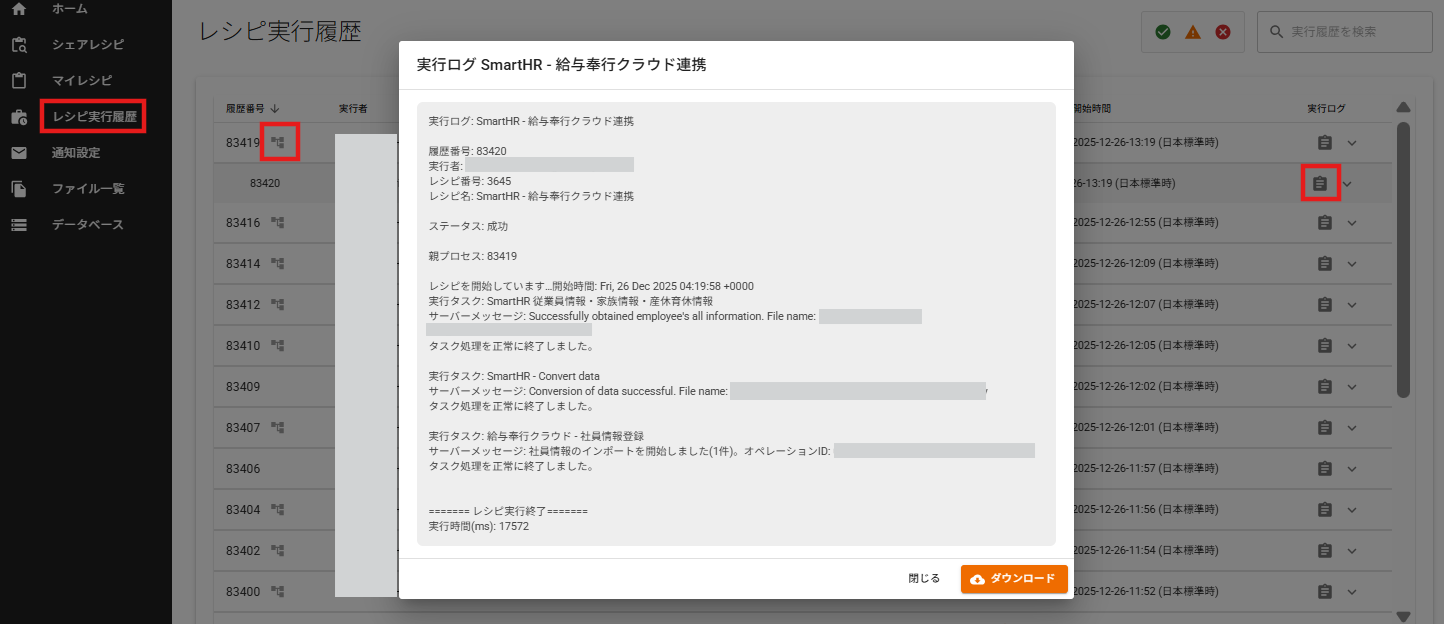
Task: Open the execution log icon for the 11:52 row
Action: point(1324,591)
